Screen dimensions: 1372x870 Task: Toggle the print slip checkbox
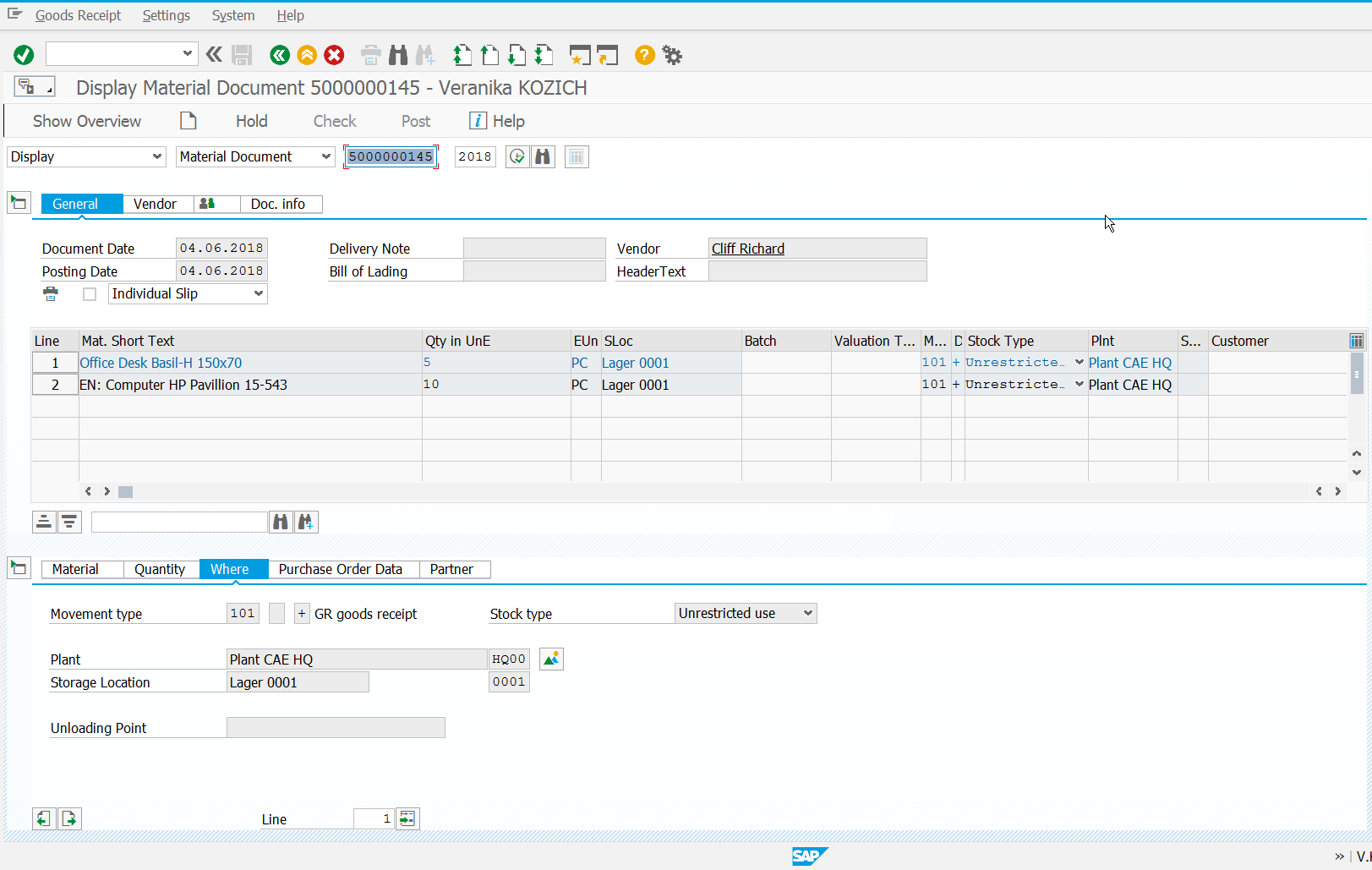click(x=90, y=294)
